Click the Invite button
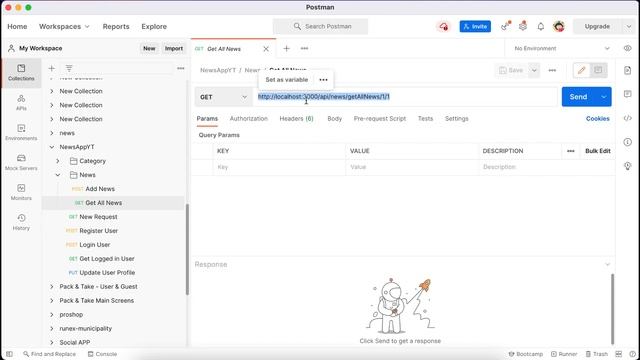The height and width of the screenshot is (360, 640). pos(475,27)
